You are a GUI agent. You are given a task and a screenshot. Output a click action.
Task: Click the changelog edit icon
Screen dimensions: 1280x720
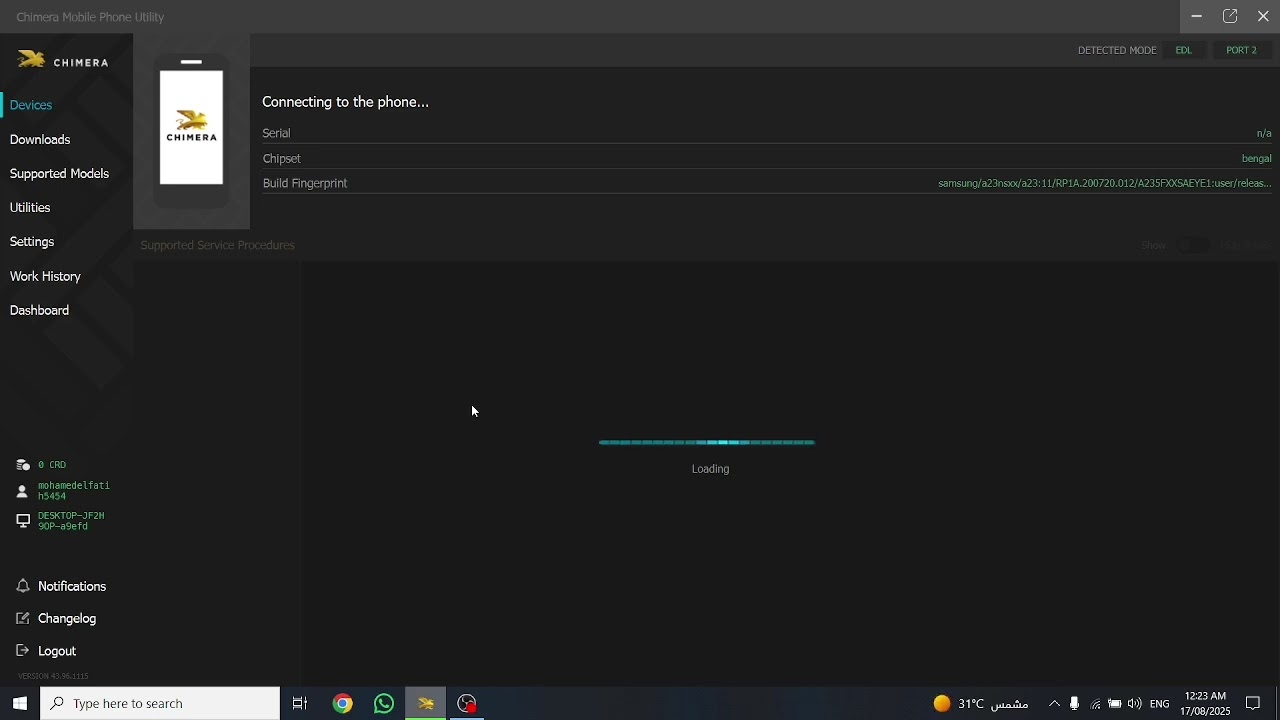click(x=23, y=619)
